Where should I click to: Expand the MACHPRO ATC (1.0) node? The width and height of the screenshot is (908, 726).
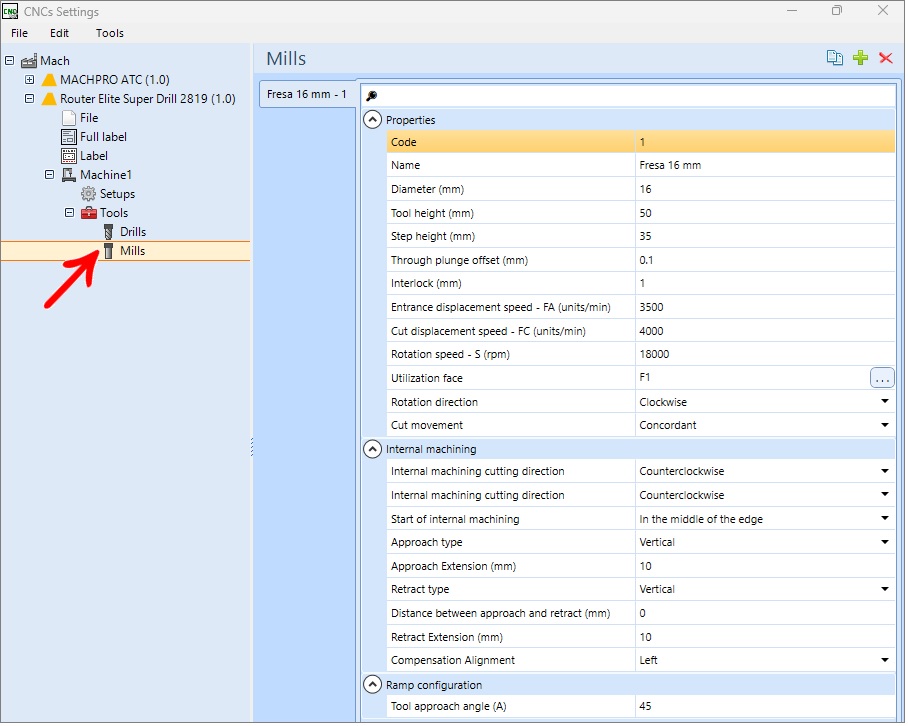coord(30,79)
